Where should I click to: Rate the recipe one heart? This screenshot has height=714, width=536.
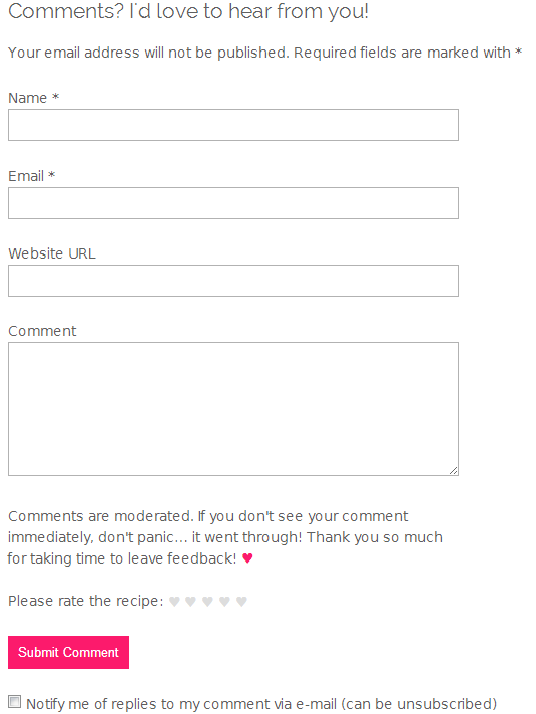coord(174,602)
